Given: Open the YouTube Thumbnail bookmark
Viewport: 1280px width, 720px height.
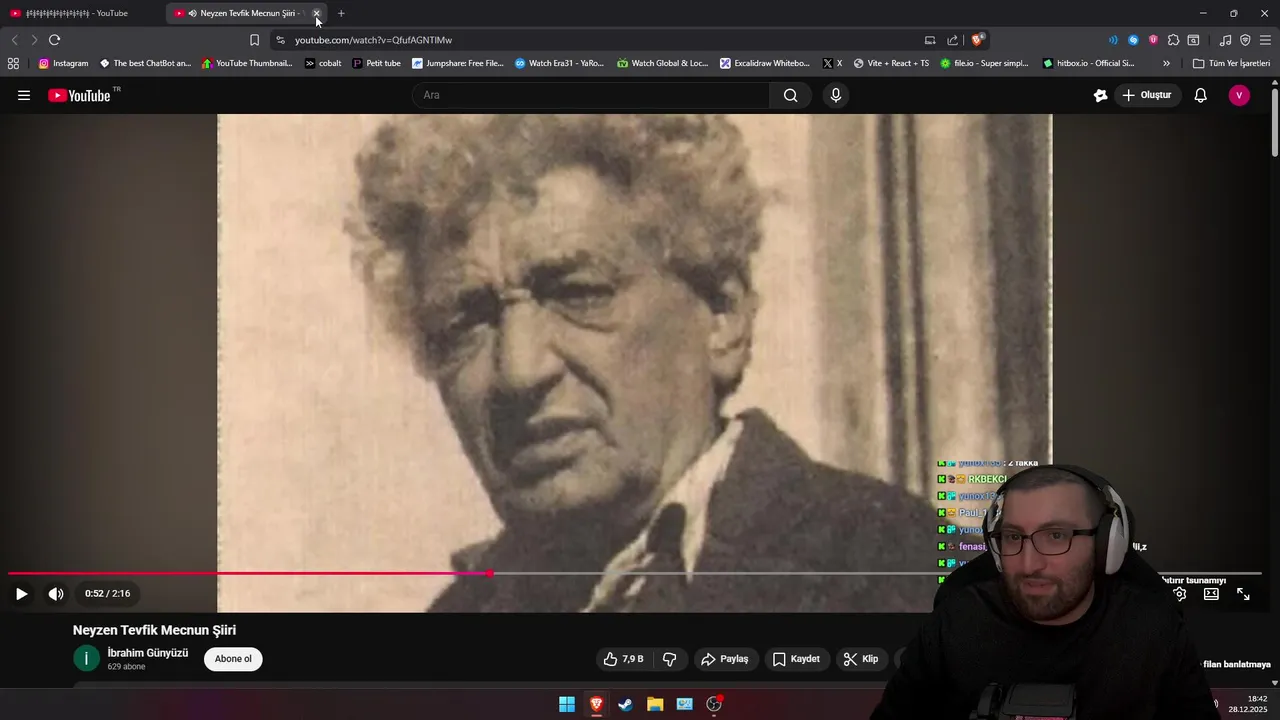Looking at the screenshot, I should (x=247, y=63).
